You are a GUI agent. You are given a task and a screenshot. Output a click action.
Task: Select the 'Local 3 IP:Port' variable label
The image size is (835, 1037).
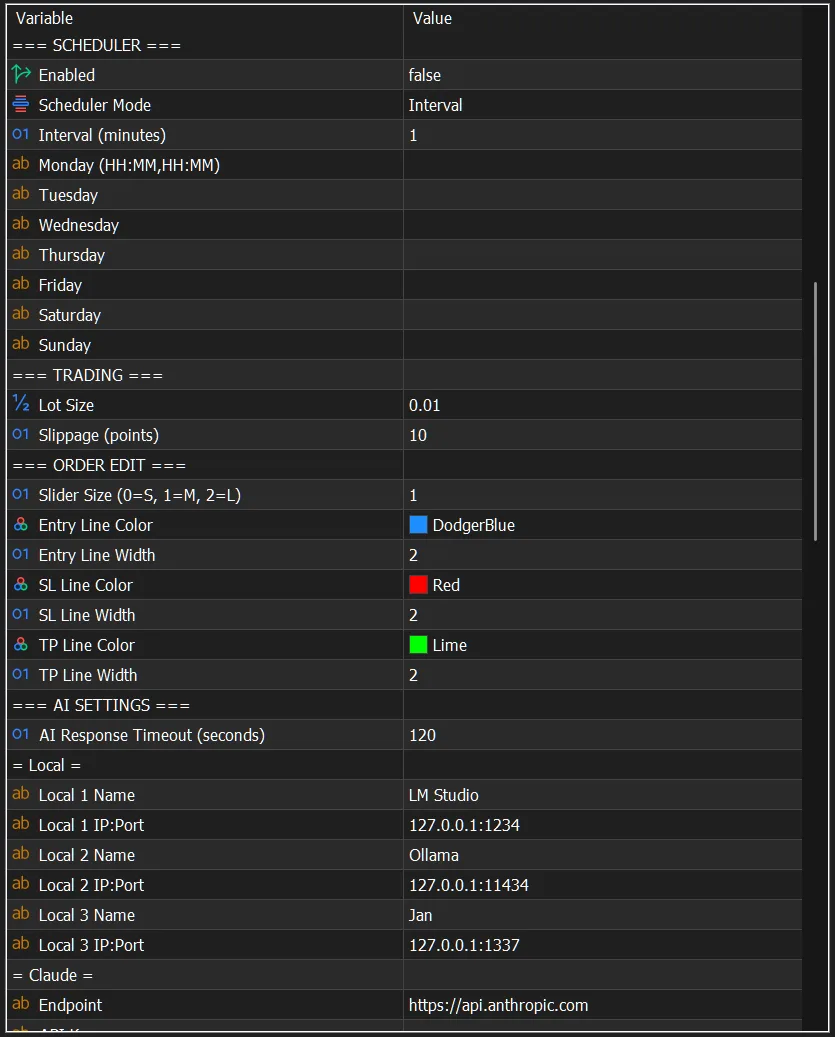(91, 945)
